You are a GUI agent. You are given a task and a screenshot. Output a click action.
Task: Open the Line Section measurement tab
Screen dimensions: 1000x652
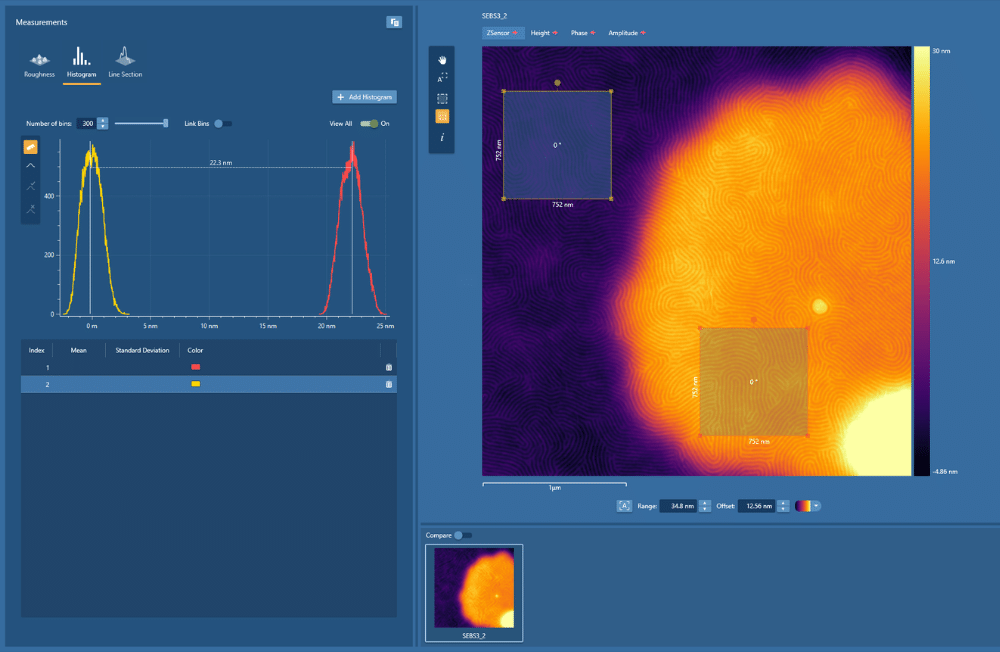point(124,63)
